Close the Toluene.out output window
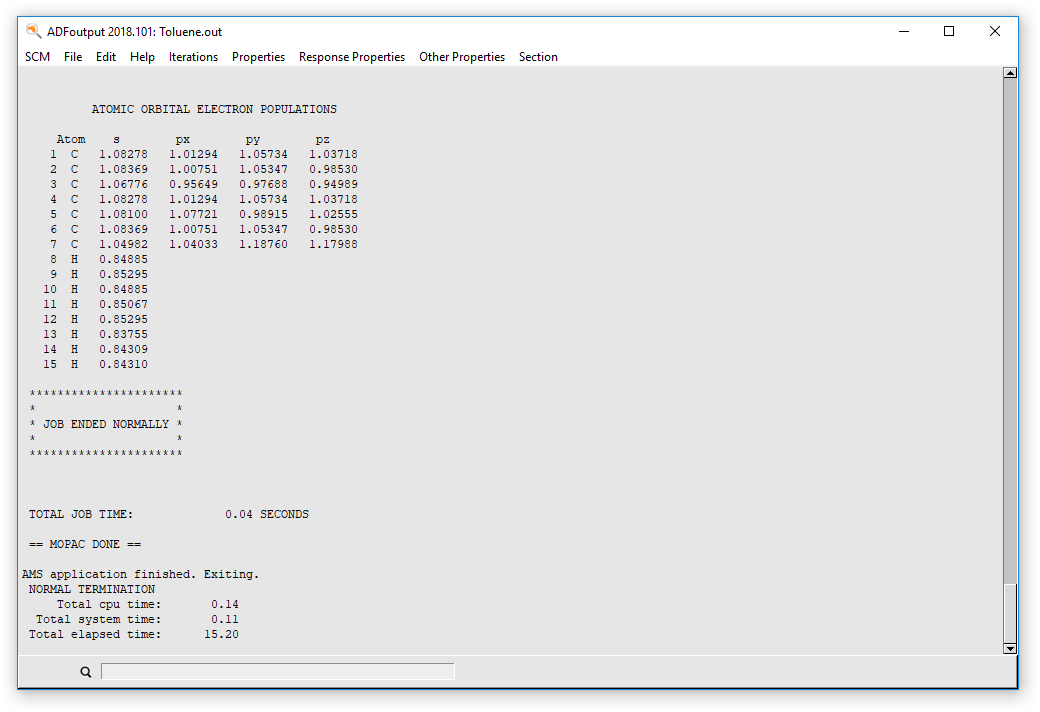1040x712 pixels. coord(995,31)
